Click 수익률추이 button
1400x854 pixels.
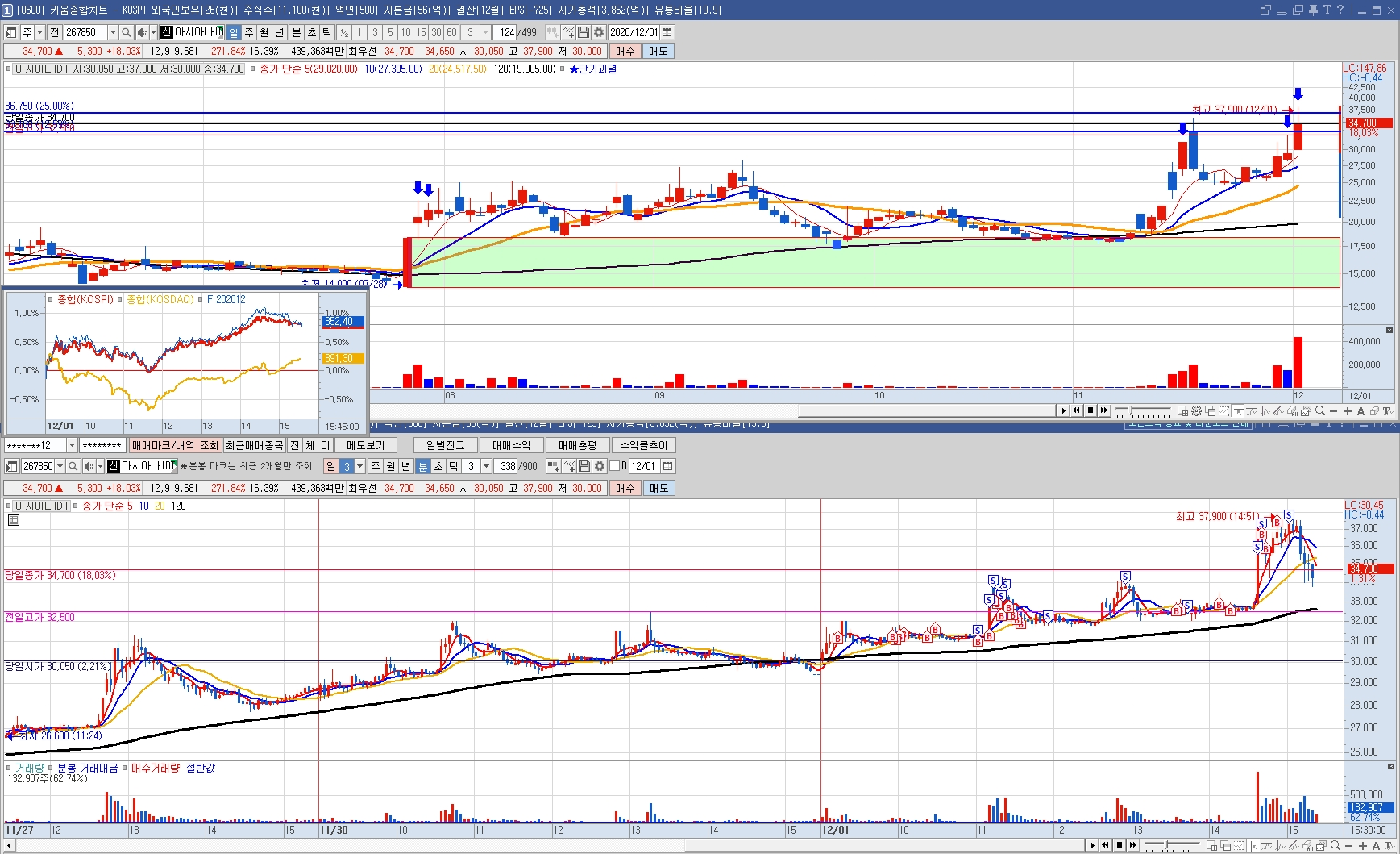pos(643,445)
